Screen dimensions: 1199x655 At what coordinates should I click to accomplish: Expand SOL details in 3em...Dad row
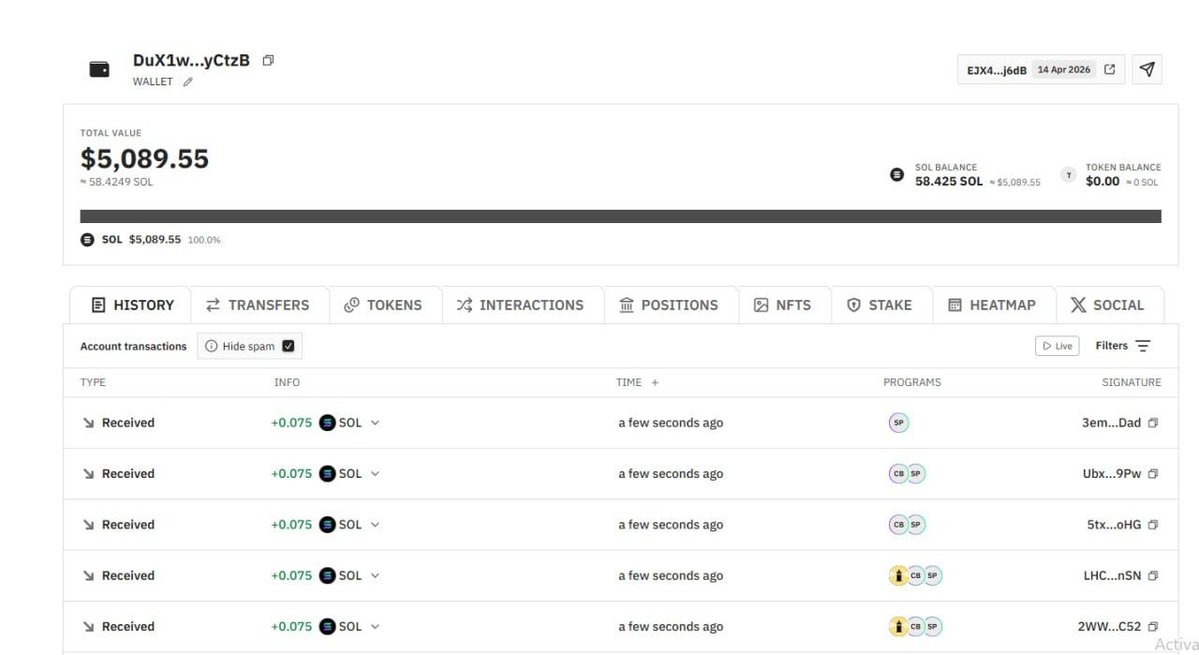point(375,423)
